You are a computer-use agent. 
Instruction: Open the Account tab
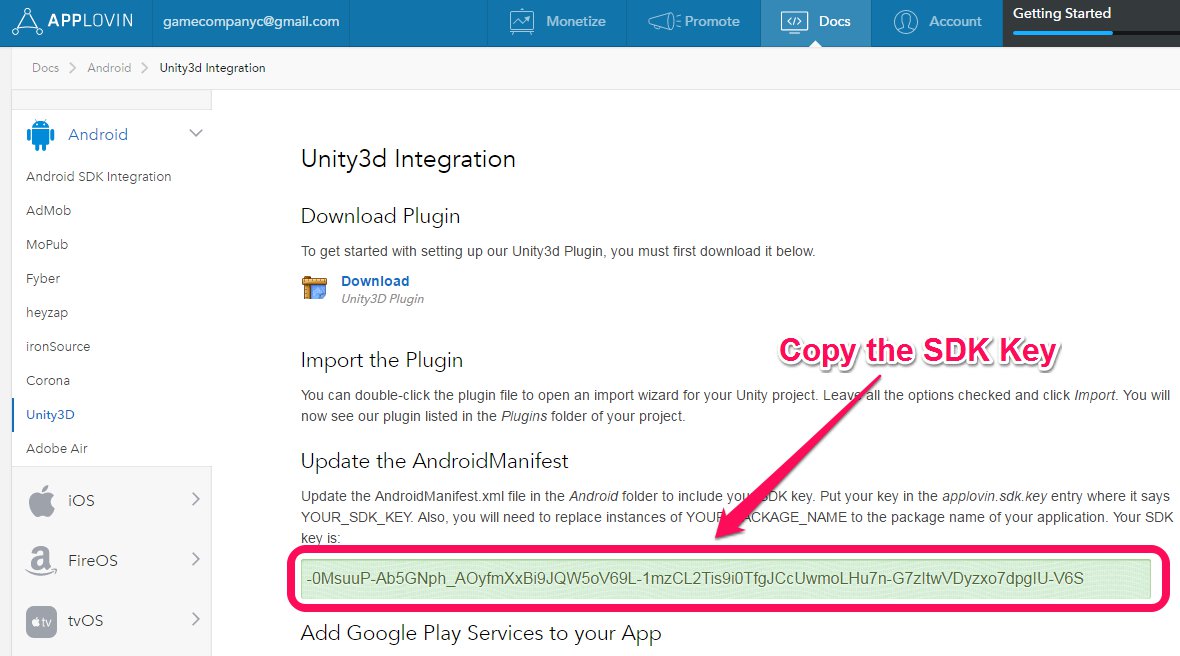coord(937,23)
